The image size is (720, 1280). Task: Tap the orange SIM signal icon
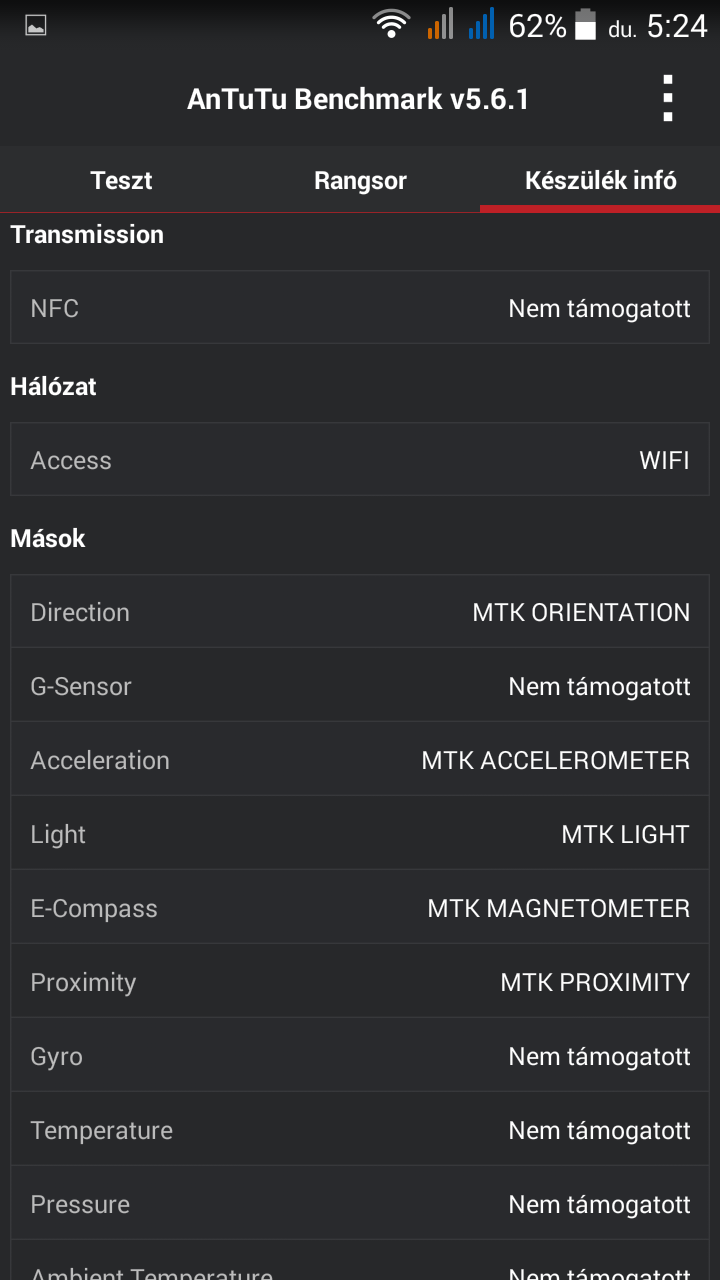coord(440,24)
